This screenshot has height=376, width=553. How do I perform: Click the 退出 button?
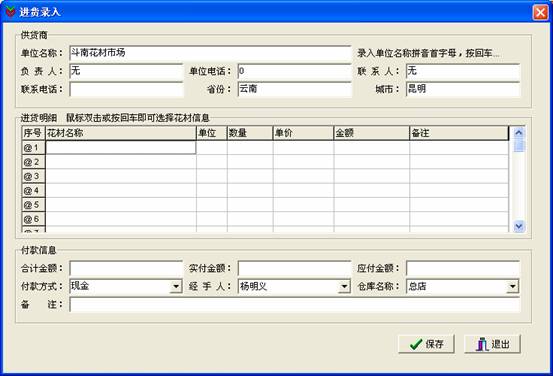[x=492, y=344]
